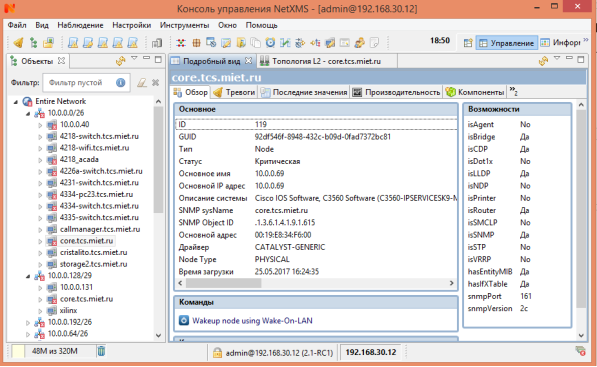Click the arrow with tree toolbar icon
597x367 pixels.
(315, 43)
